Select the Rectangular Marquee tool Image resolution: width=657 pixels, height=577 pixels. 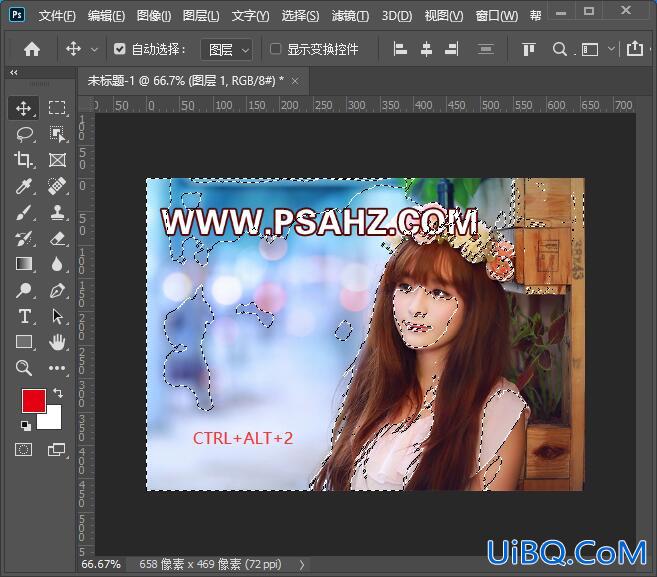(57, 108)
